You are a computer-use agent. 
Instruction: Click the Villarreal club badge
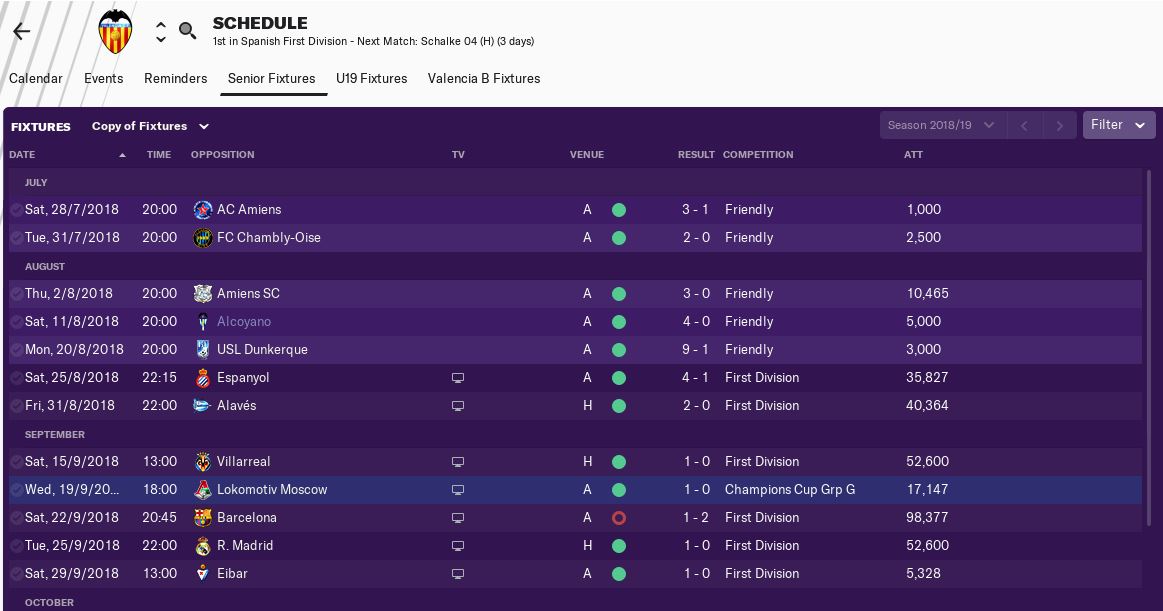point(202,462)
